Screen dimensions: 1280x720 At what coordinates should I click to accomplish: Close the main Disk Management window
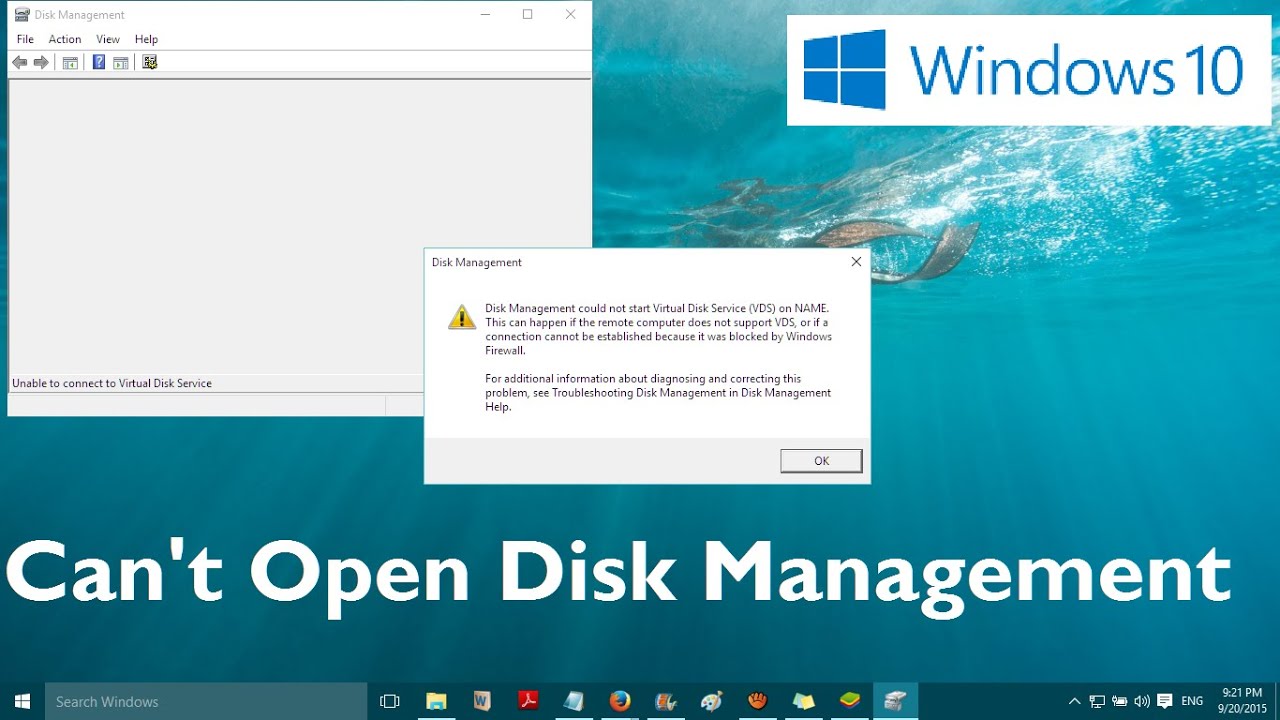[570, 14]
